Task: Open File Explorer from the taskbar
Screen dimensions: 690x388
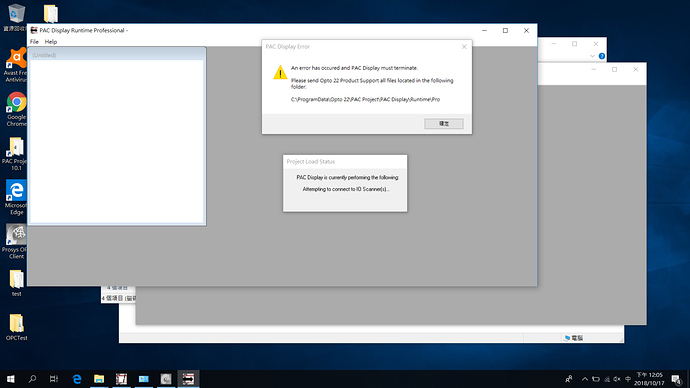Action: [99, 379]
